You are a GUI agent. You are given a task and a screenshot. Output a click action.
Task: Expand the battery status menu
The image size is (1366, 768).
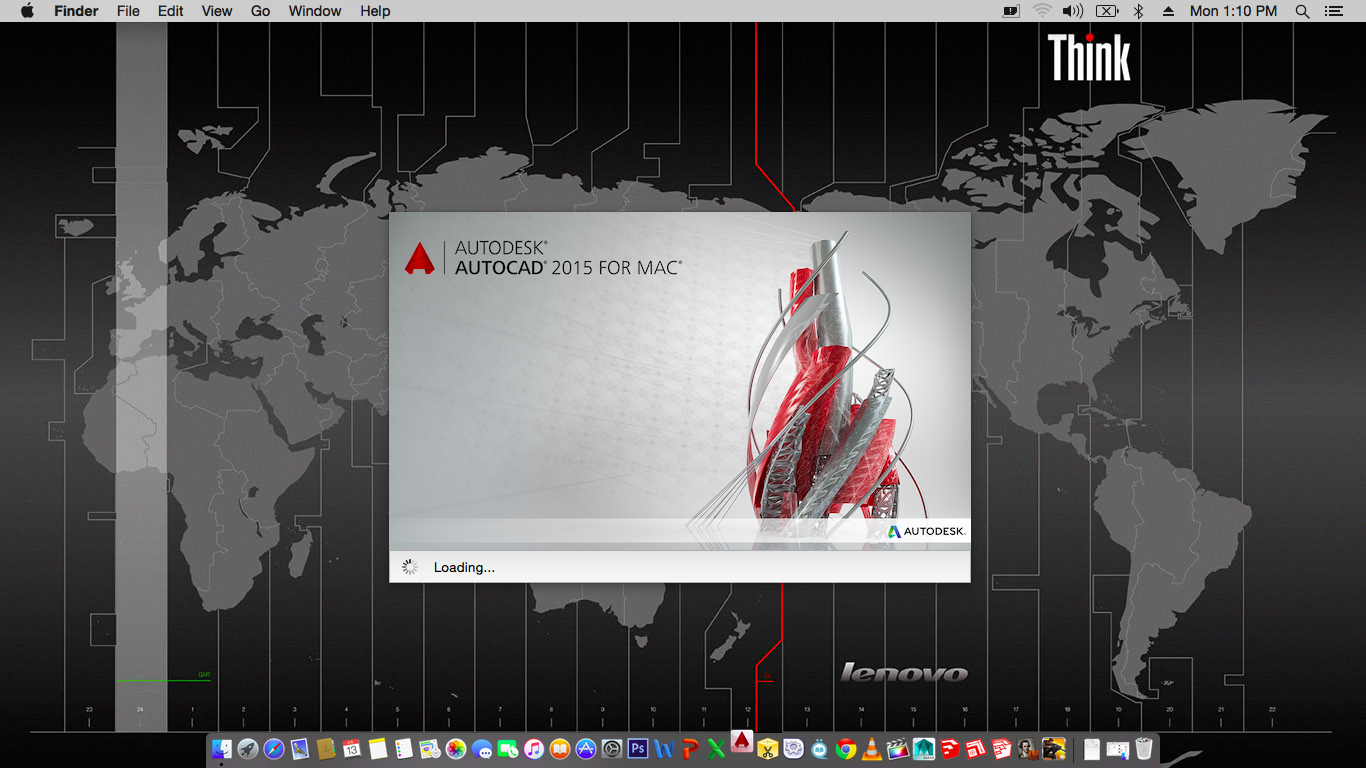click(x=1106, y=11)
